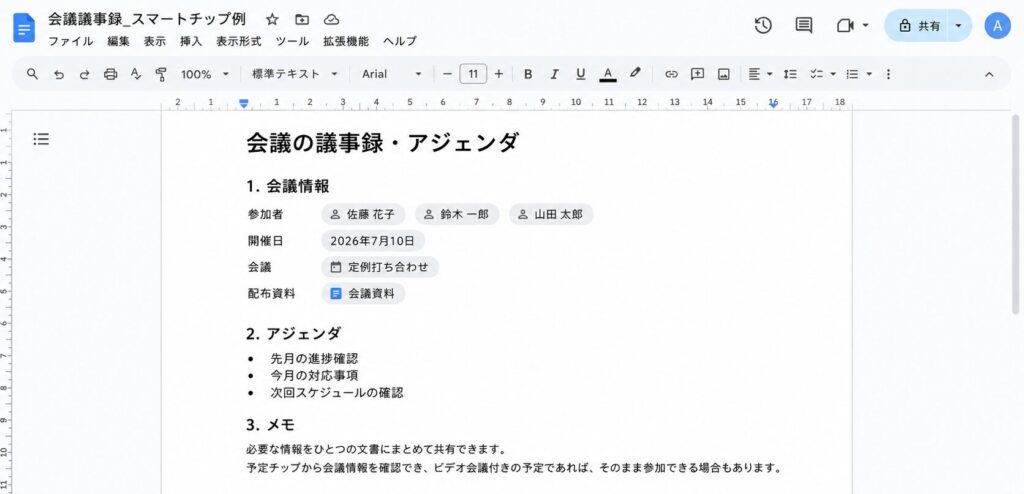
Task: Click the account avatar A
Action: [997, 25]
